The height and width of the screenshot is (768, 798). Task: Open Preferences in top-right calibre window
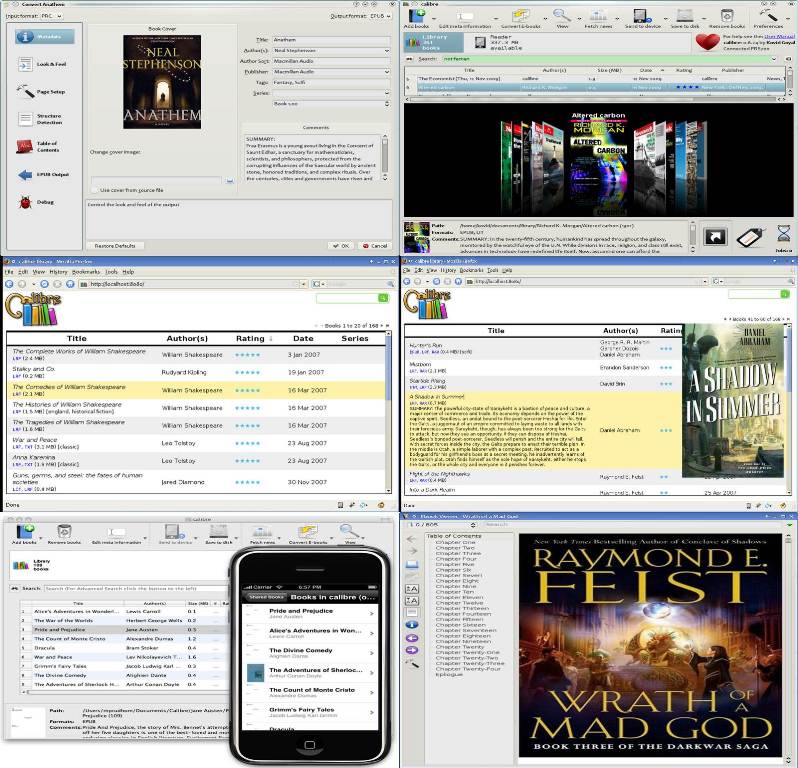click(768, 18)
